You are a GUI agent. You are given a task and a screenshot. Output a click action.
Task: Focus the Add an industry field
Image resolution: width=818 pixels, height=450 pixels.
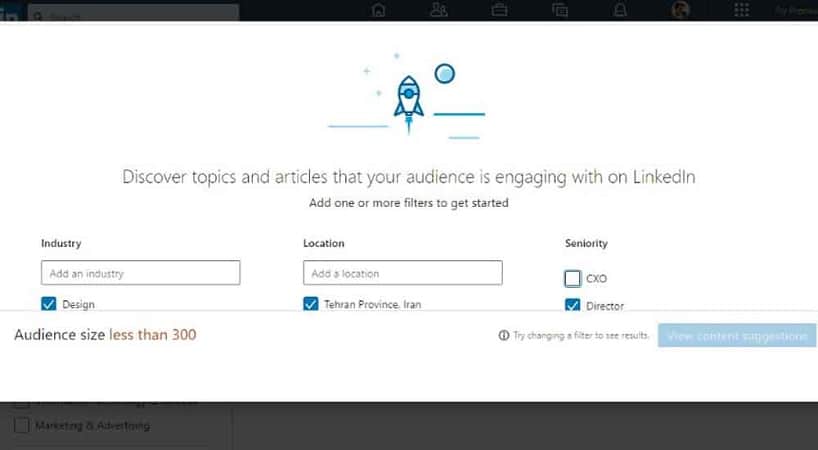point(140,273)
